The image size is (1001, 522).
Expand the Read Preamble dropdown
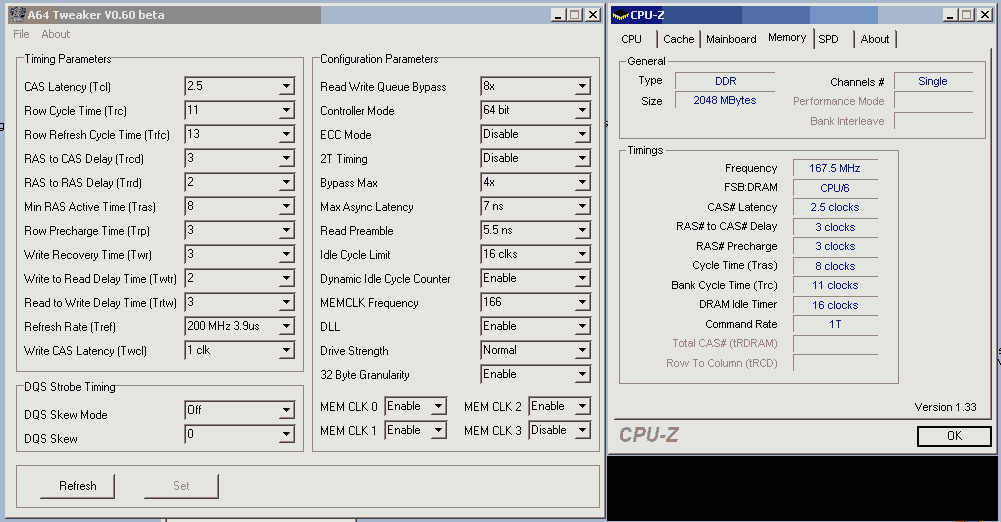pos(582,230)
